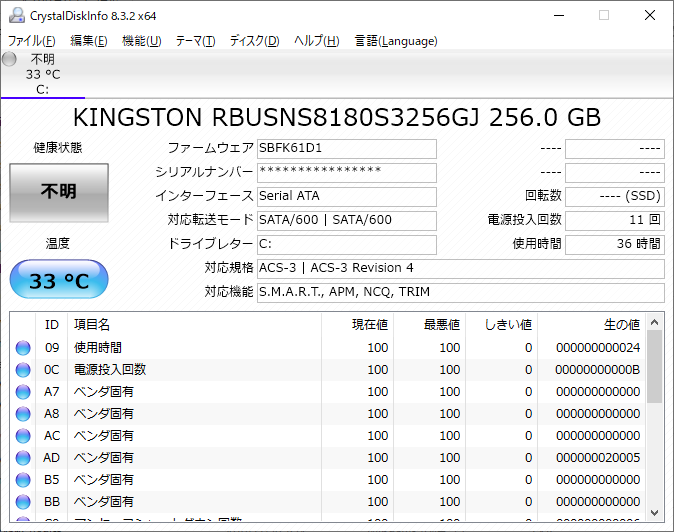
Task: Click the standard field ACS-3 | ACS-3 Revision 4
Action: [461, 269]
